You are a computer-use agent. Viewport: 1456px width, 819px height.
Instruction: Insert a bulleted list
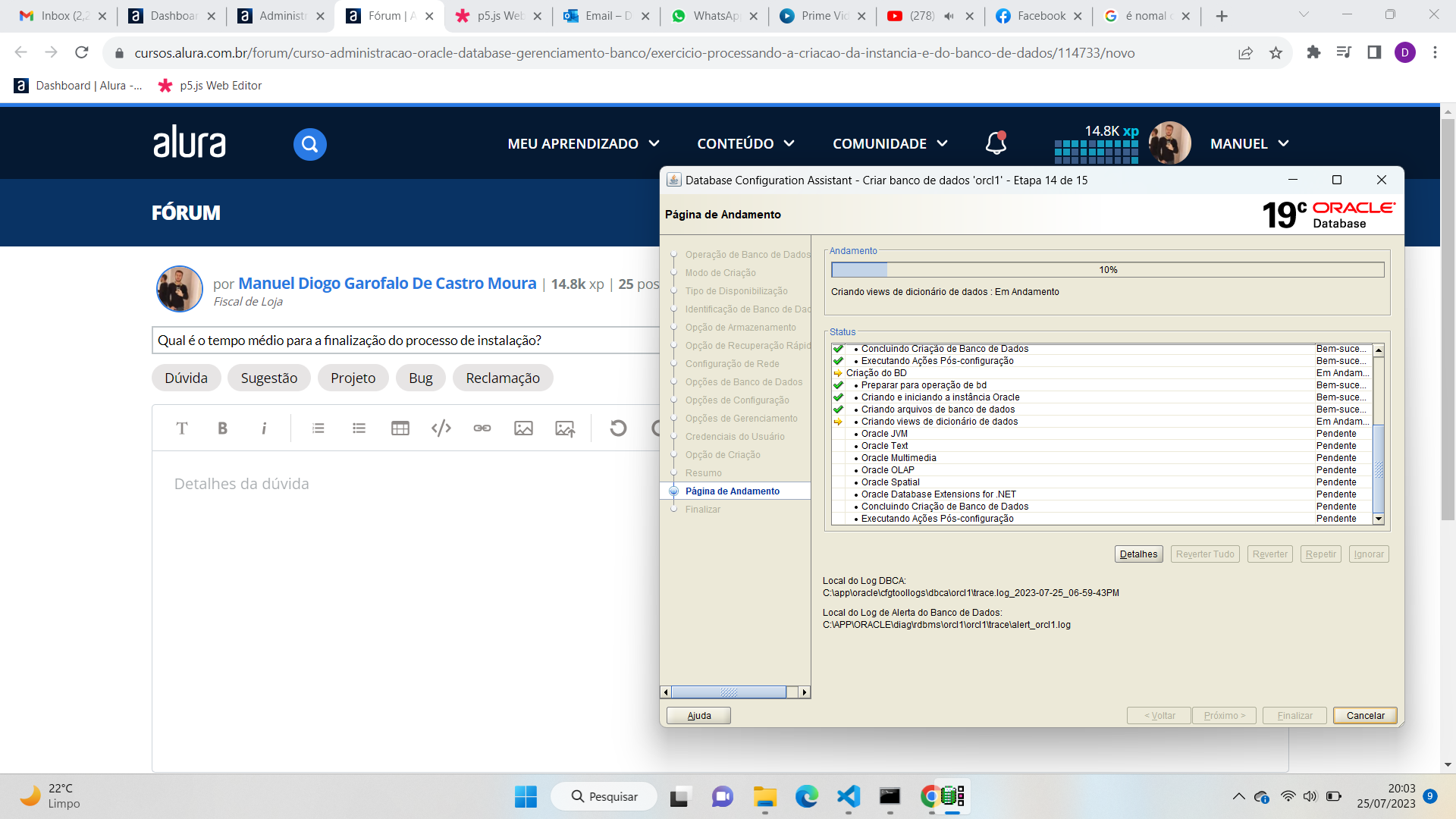[359, 428]
